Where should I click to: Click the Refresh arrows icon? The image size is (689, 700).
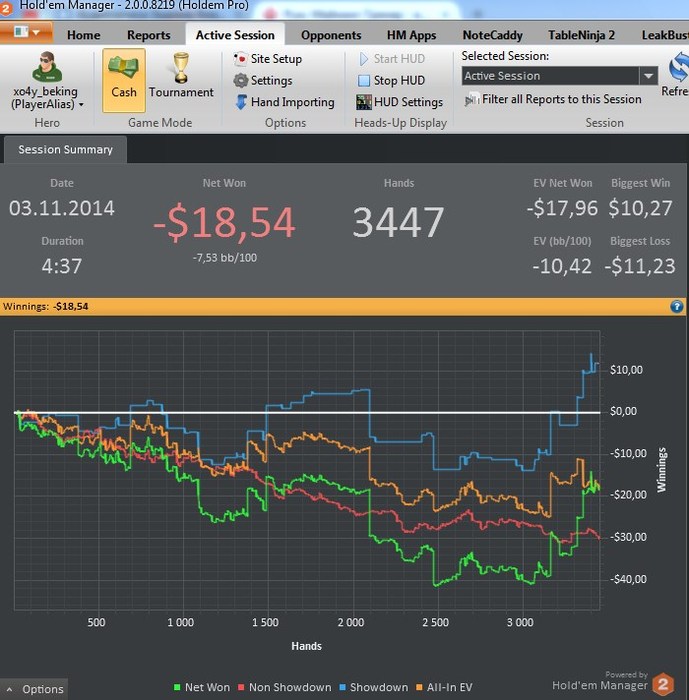(678, 67)
